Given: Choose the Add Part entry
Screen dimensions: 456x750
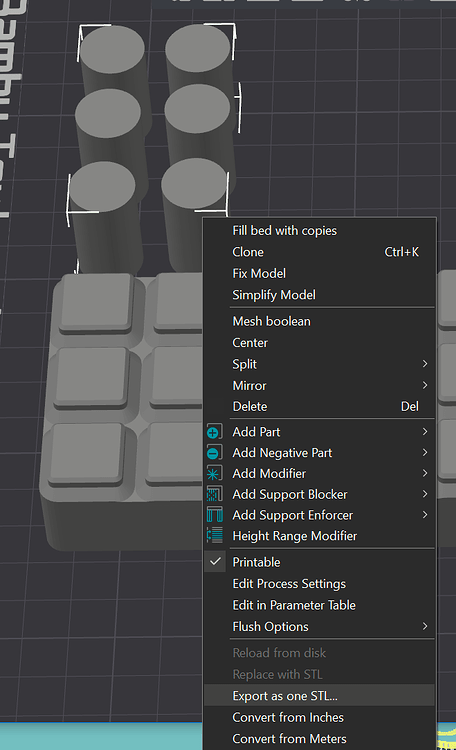Looking at the screenshot, I should [320, 432].
